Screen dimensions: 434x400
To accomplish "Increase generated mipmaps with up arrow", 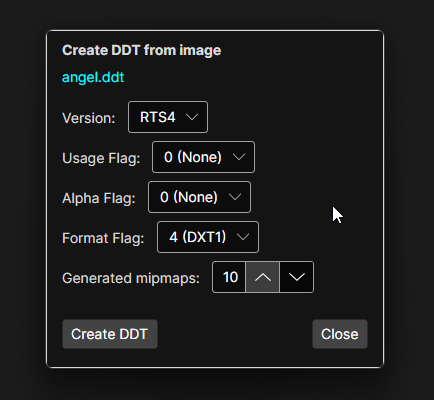I will coord(263,277).
